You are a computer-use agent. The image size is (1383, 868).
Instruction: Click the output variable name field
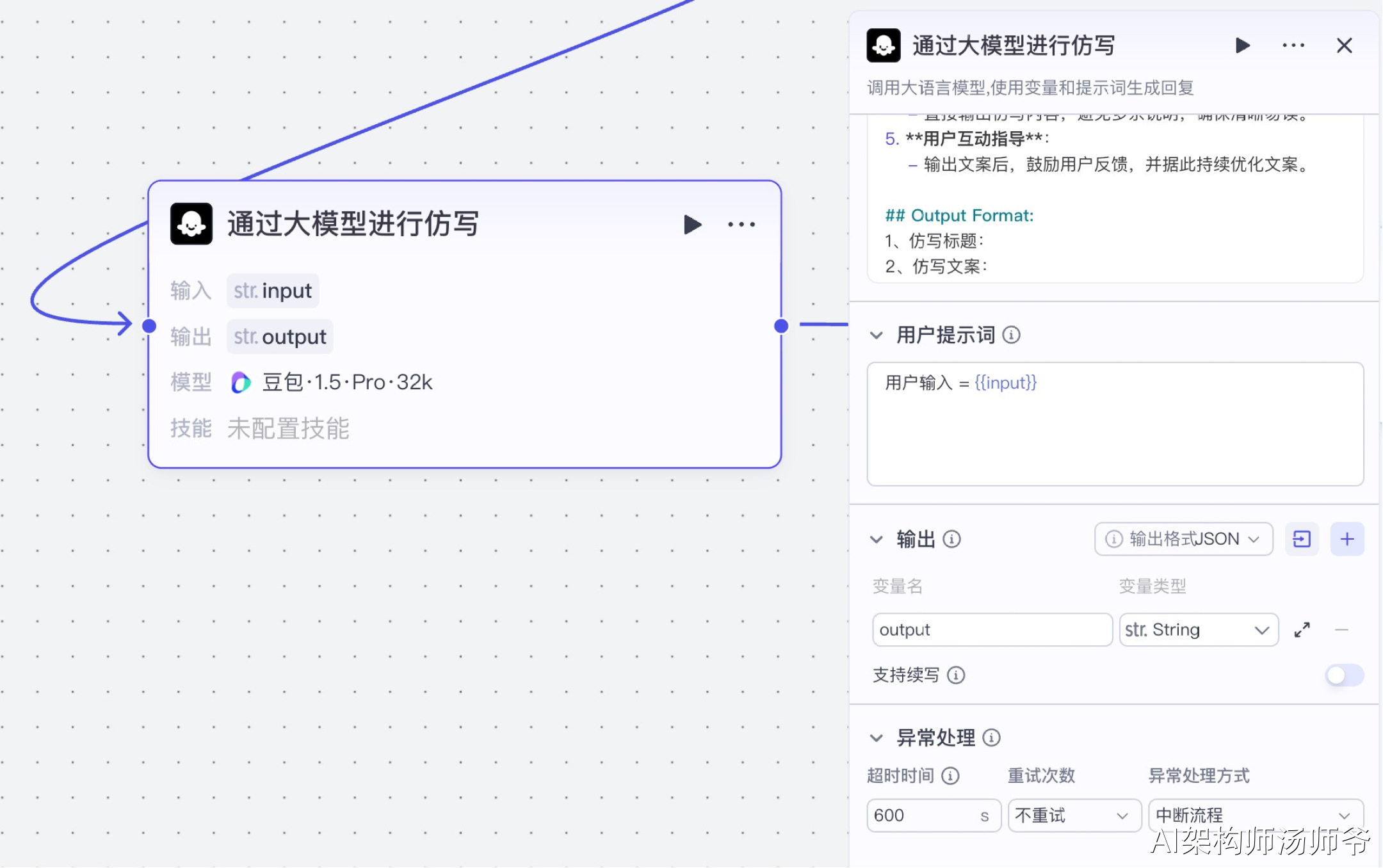pos(991,630)
